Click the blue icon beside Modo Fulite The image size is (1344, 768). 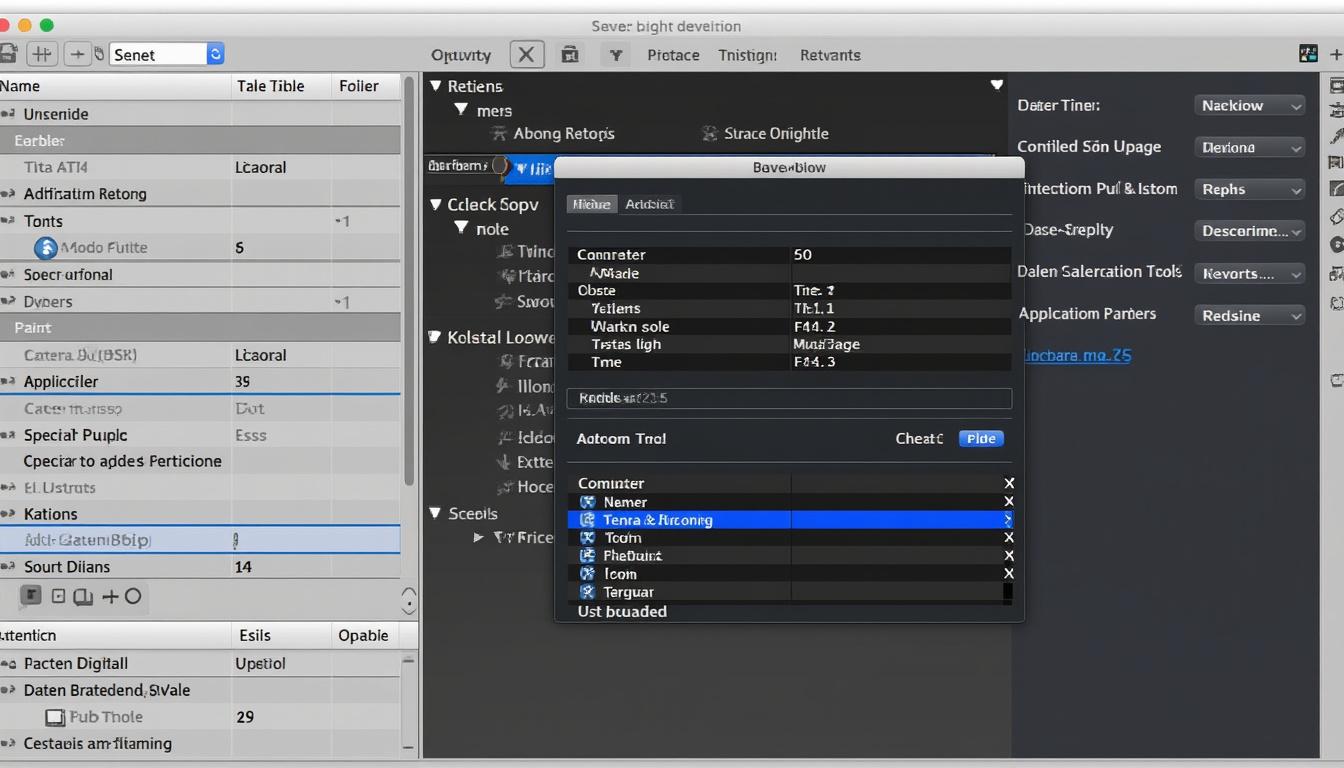coord(45,248)
